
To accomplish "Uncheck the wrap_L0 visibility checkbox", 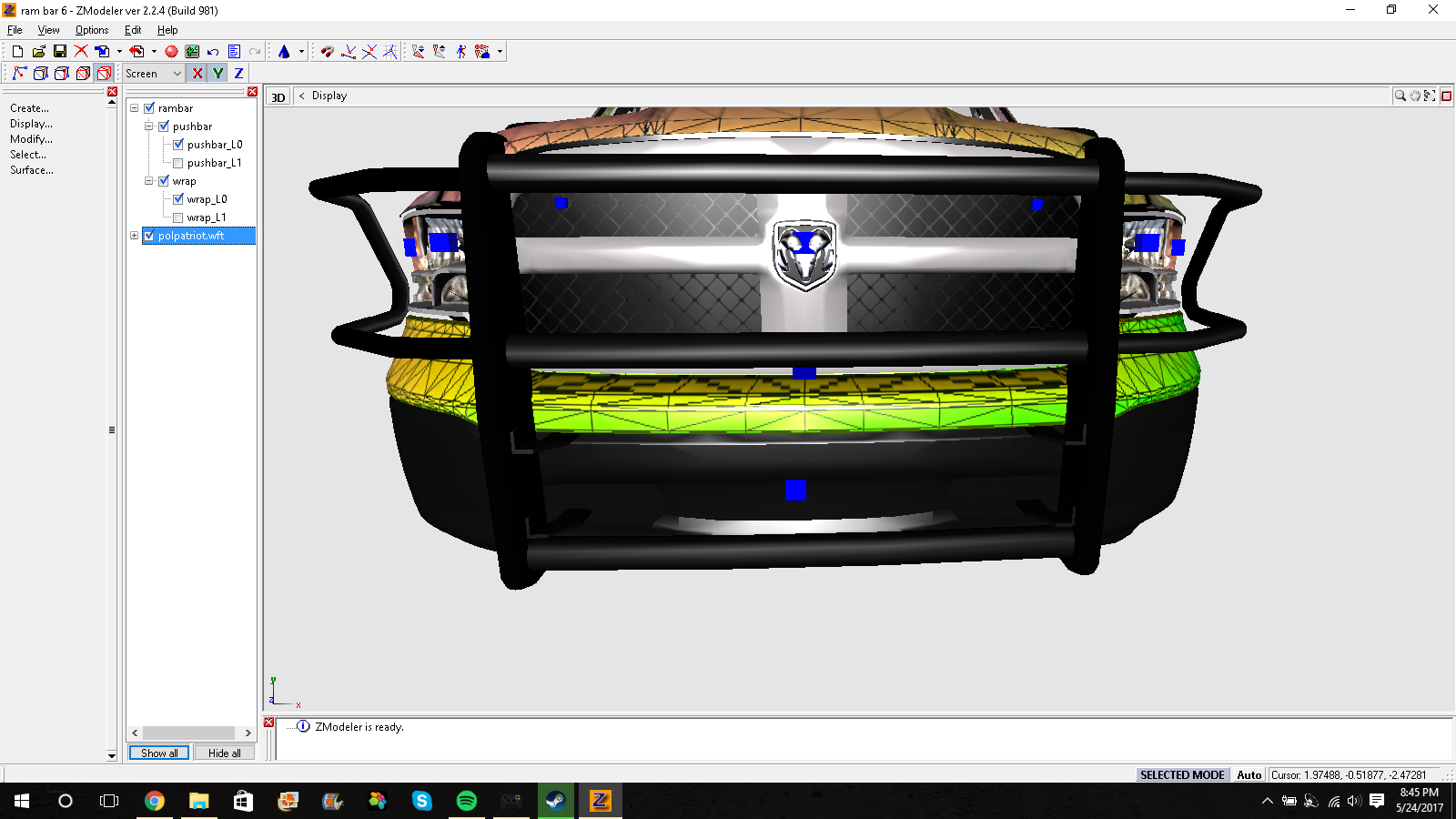I will point(178,199).
